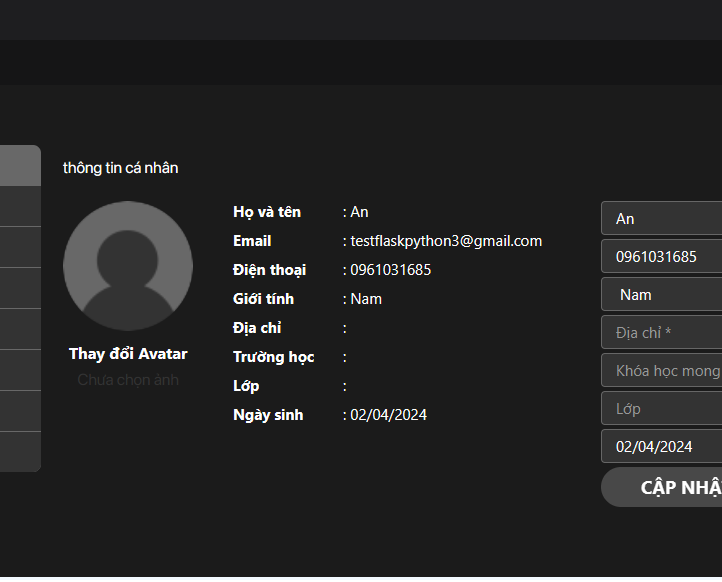Click the "Họ và tên" label
The width and height of the screenshot is (722, 582).
click(x=266, y=212)
